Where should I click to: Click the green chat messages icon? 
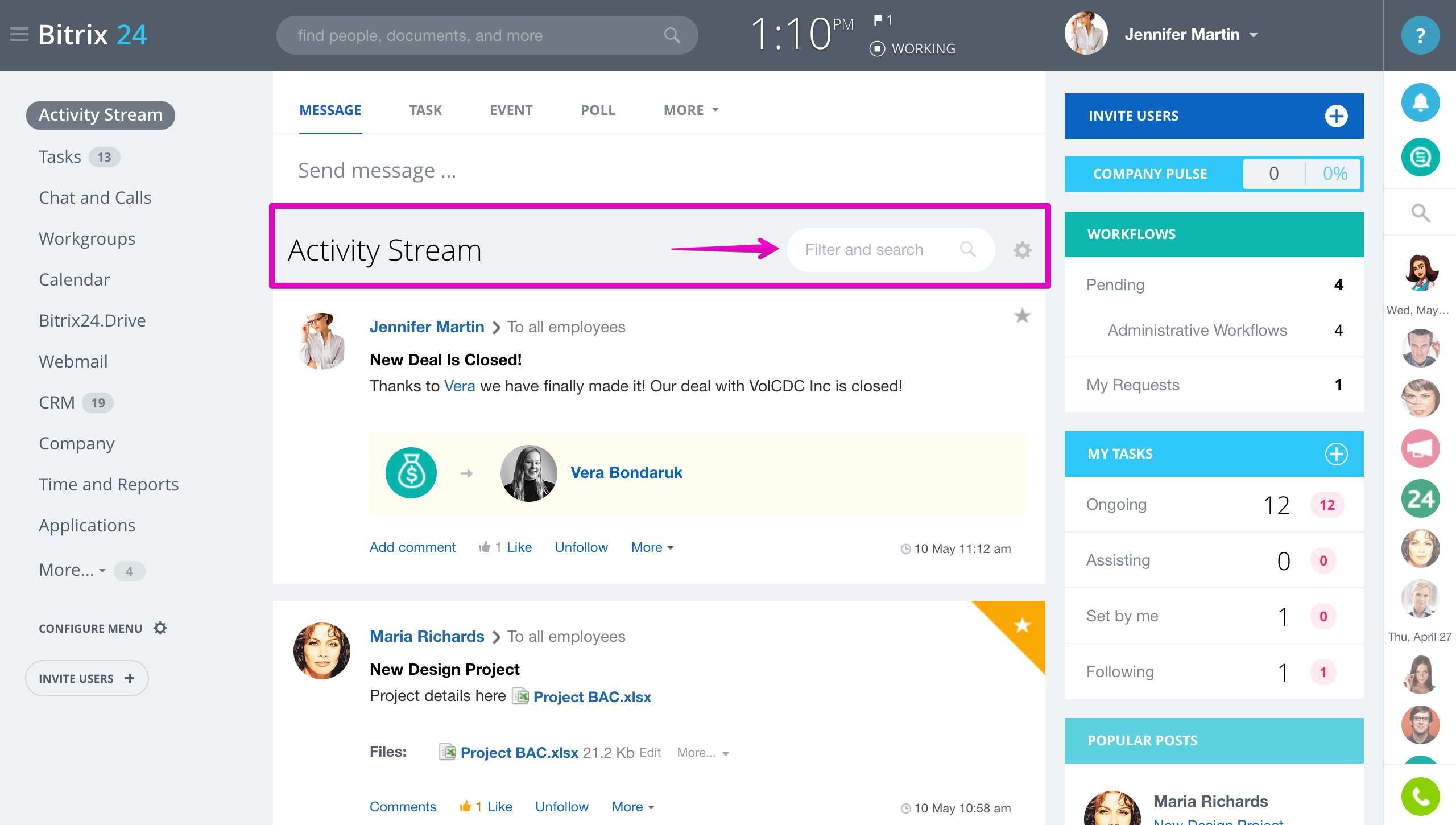(1420, 157)
